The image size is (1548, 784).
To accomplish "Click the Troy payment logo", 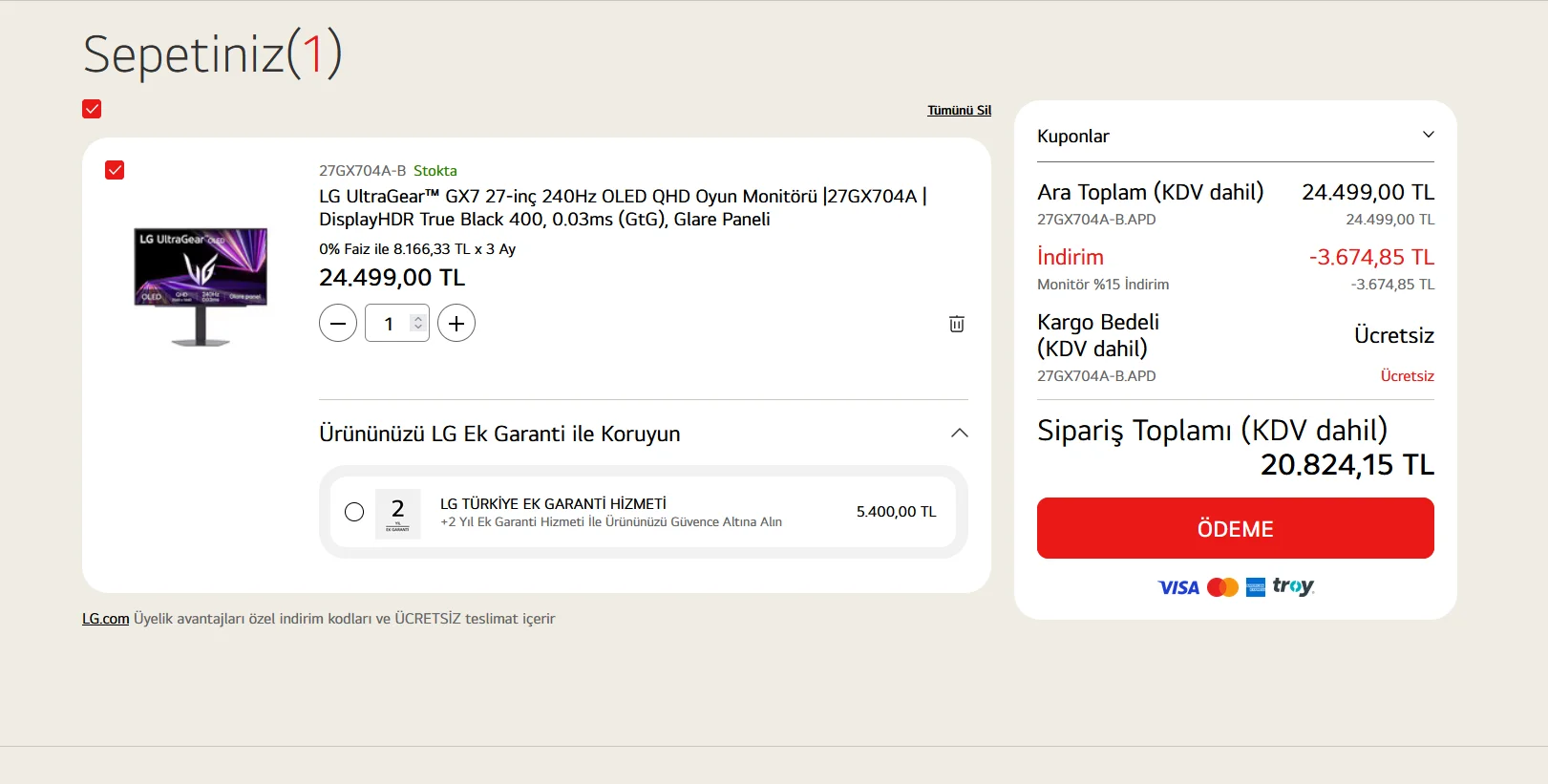I will pos(1294,586).
